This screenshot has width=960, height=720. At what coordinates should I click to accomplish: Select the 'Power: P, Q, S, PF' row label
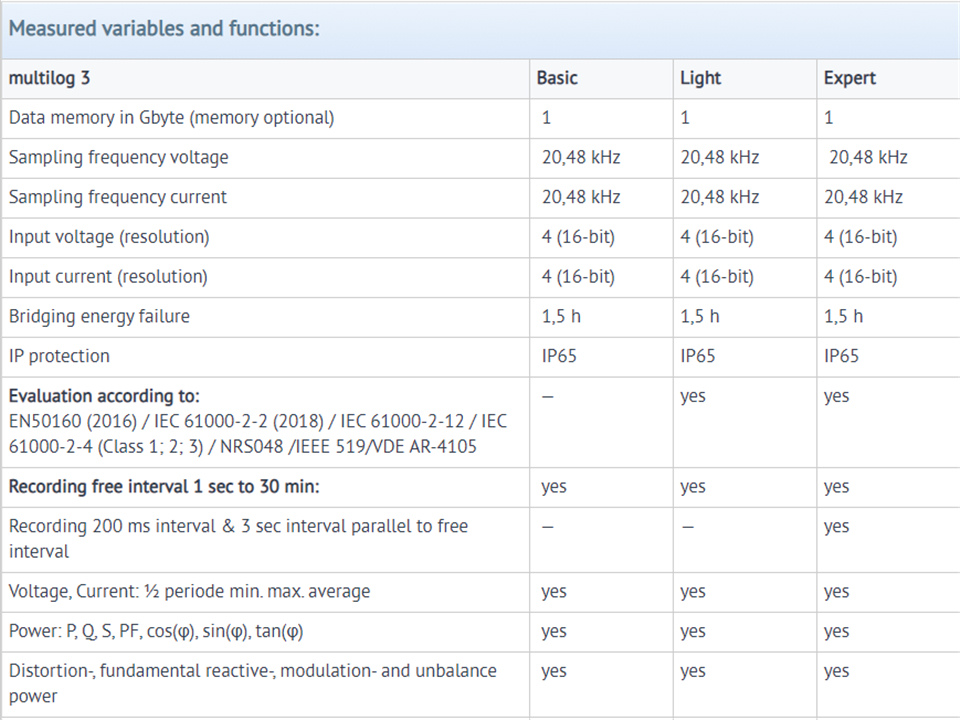coord(156,631)
